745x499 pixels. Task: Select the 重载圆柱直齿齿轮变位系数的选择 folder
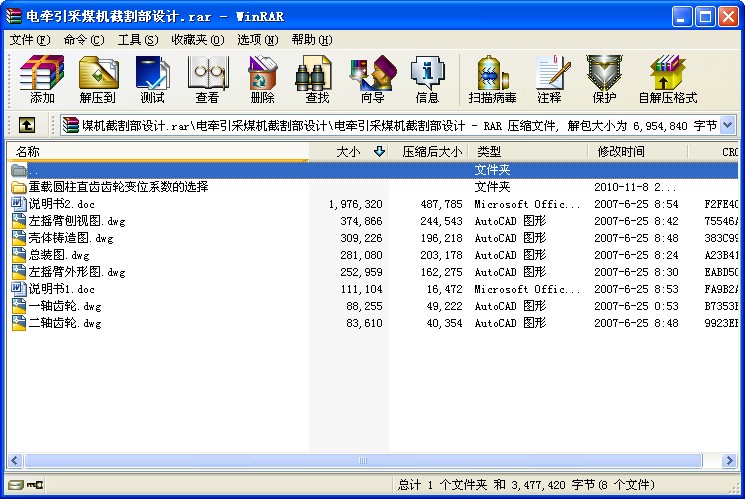[x=118, y=187]
